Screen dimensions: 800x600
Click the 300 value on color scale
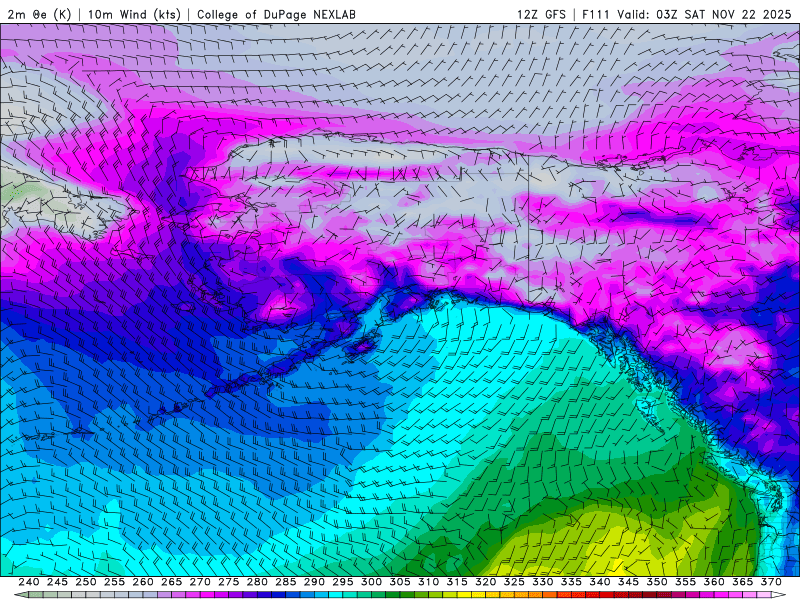pos(371,582)
